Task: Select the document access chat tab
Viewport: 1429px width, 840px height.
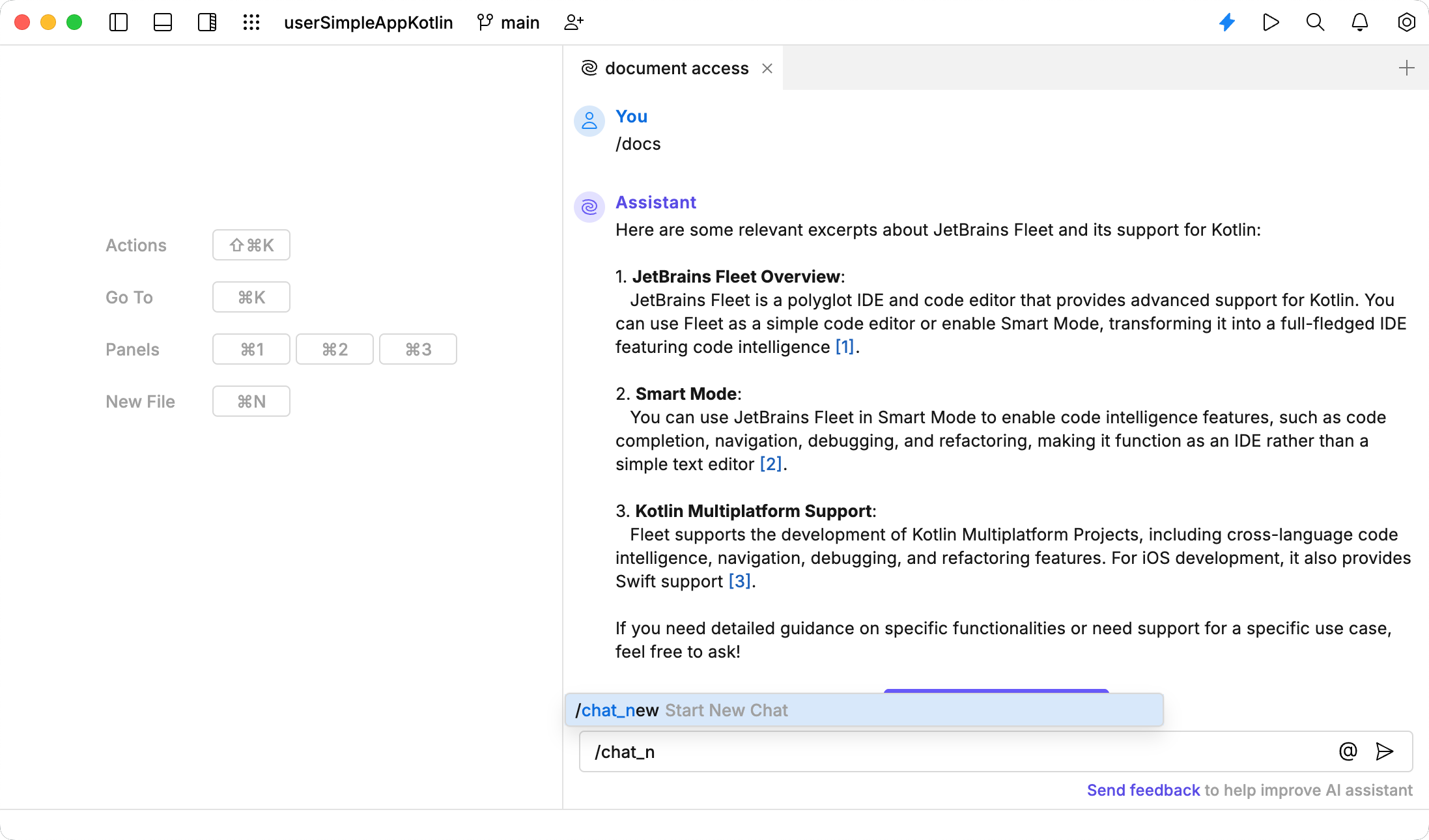Action: [673, 68]
